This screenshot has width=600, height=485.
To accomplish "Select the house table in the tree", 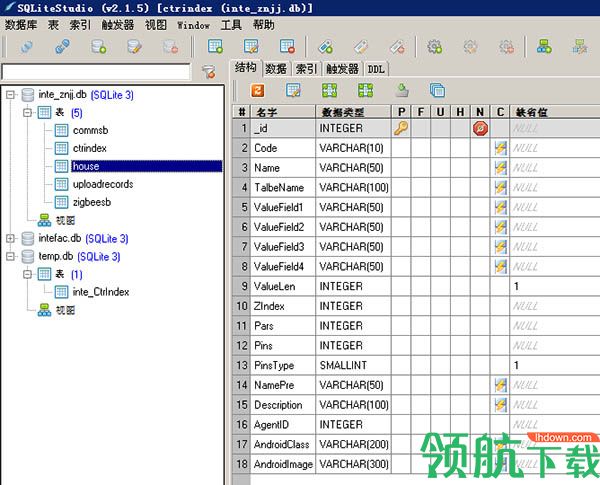I will pyautogui.click(x=147, y=166).
